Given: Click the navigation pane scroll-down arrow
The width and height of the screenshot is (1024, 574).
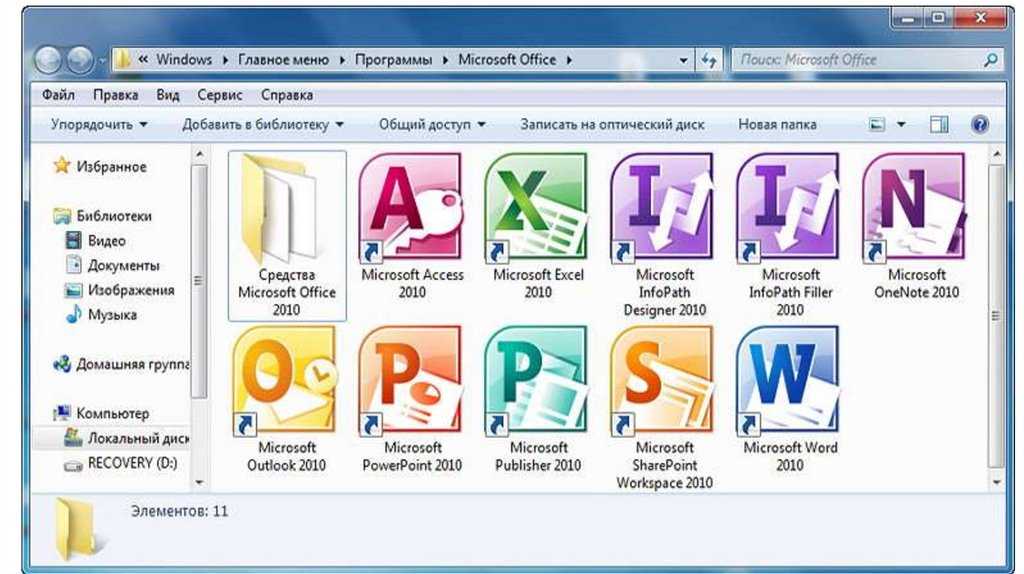Looking at the screenshot, I should click(x=199, y=483).
